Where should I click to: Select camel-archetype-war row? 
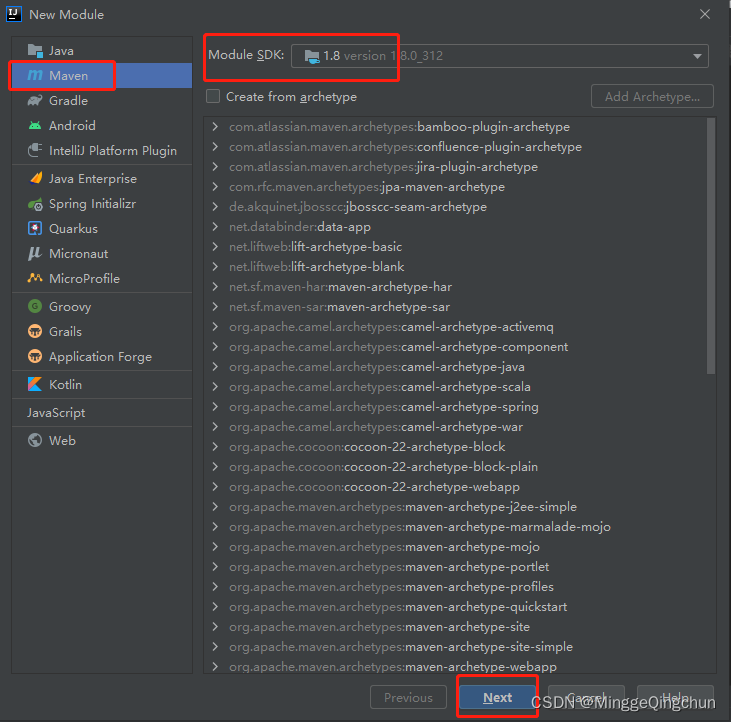pyautogui.click(x=455, y=427)
